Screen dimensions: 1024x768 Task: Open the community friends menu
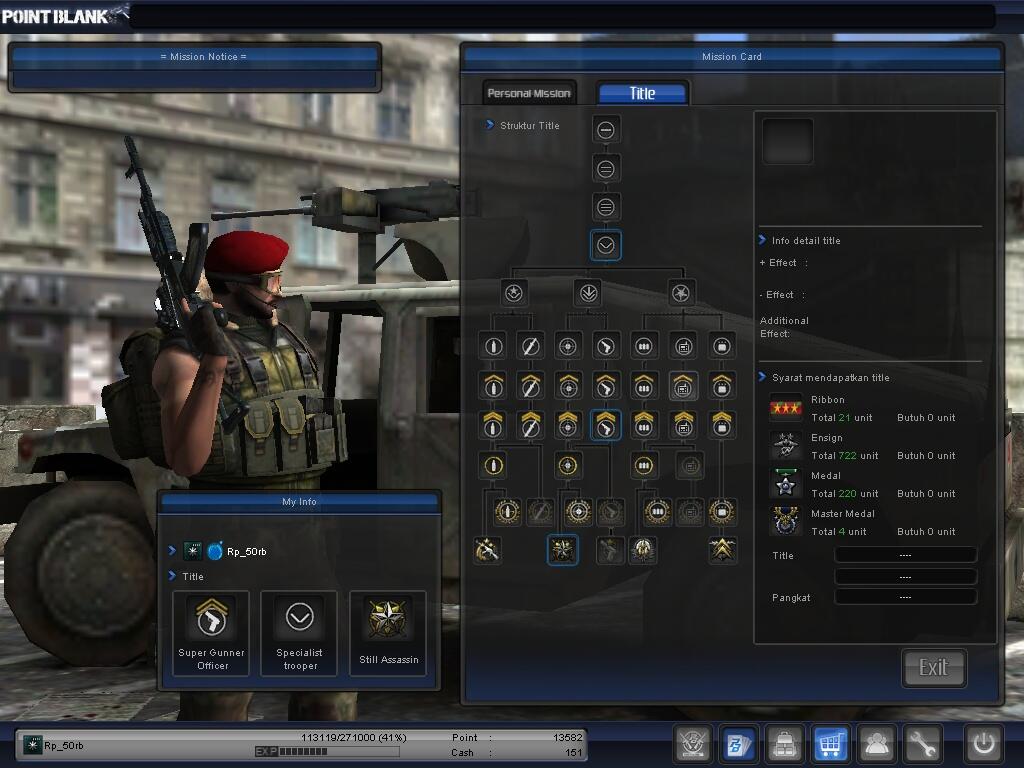click(876, 744)
